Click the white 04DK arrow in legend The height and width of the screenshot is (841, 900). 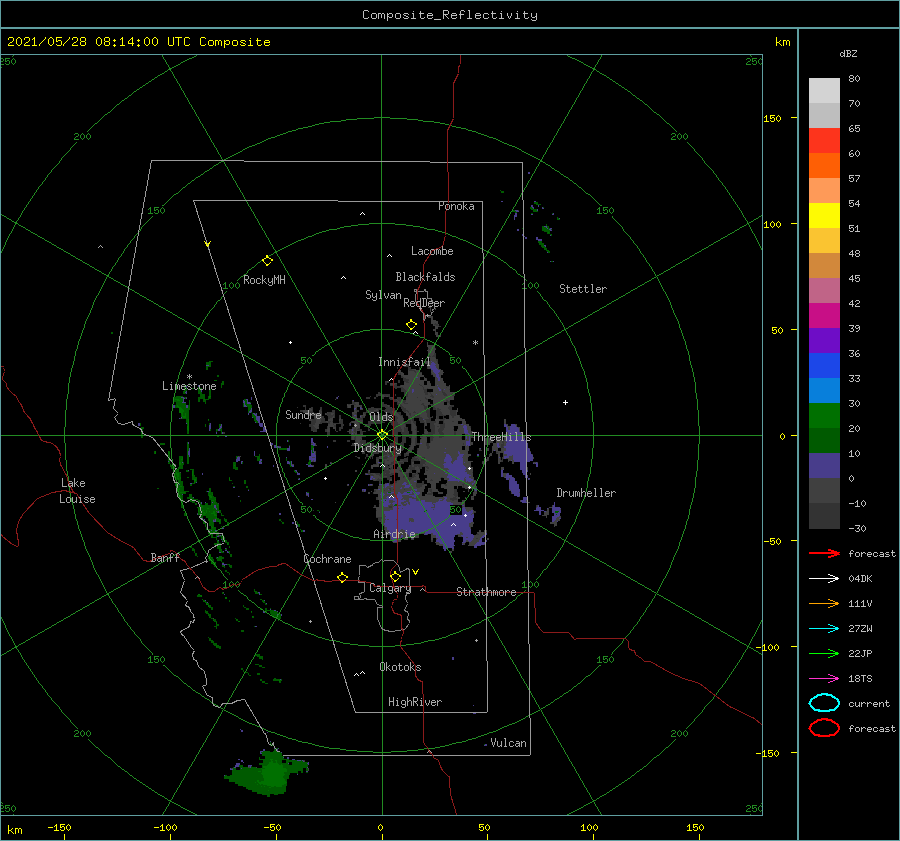pos(824,578)
